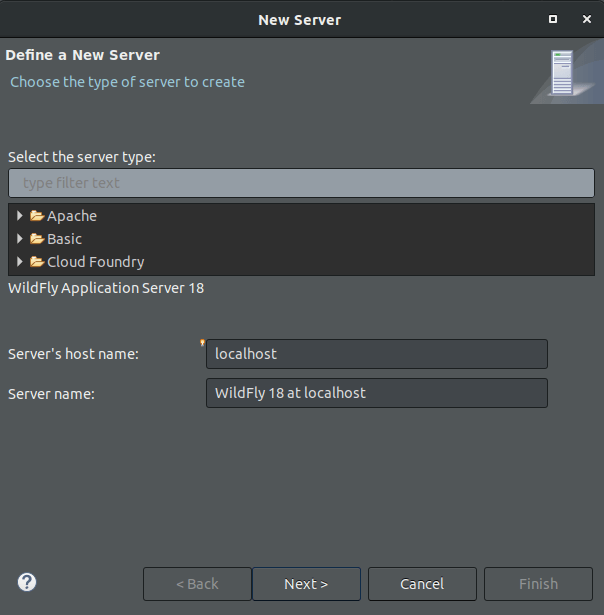
Task: Close the New Server window
Action: 587,19
